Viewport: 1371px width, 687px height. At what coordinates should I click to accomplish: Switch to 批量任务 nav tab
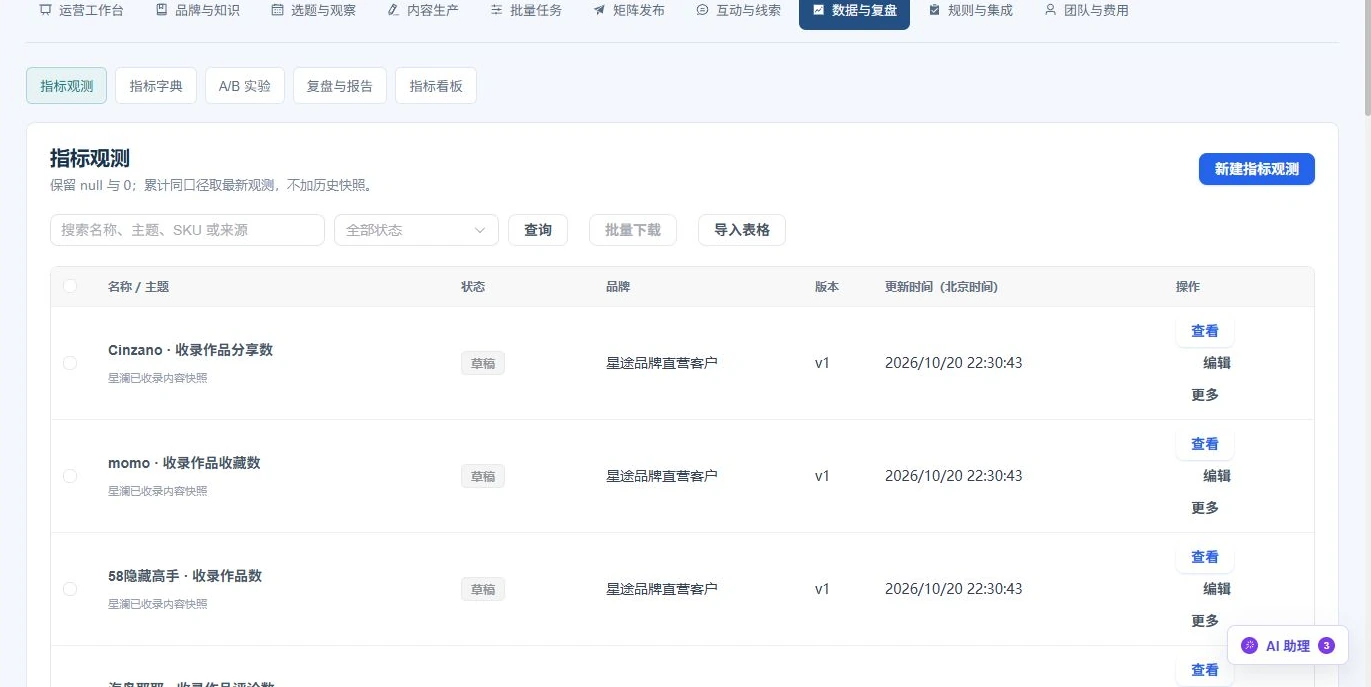click(526, 11)
